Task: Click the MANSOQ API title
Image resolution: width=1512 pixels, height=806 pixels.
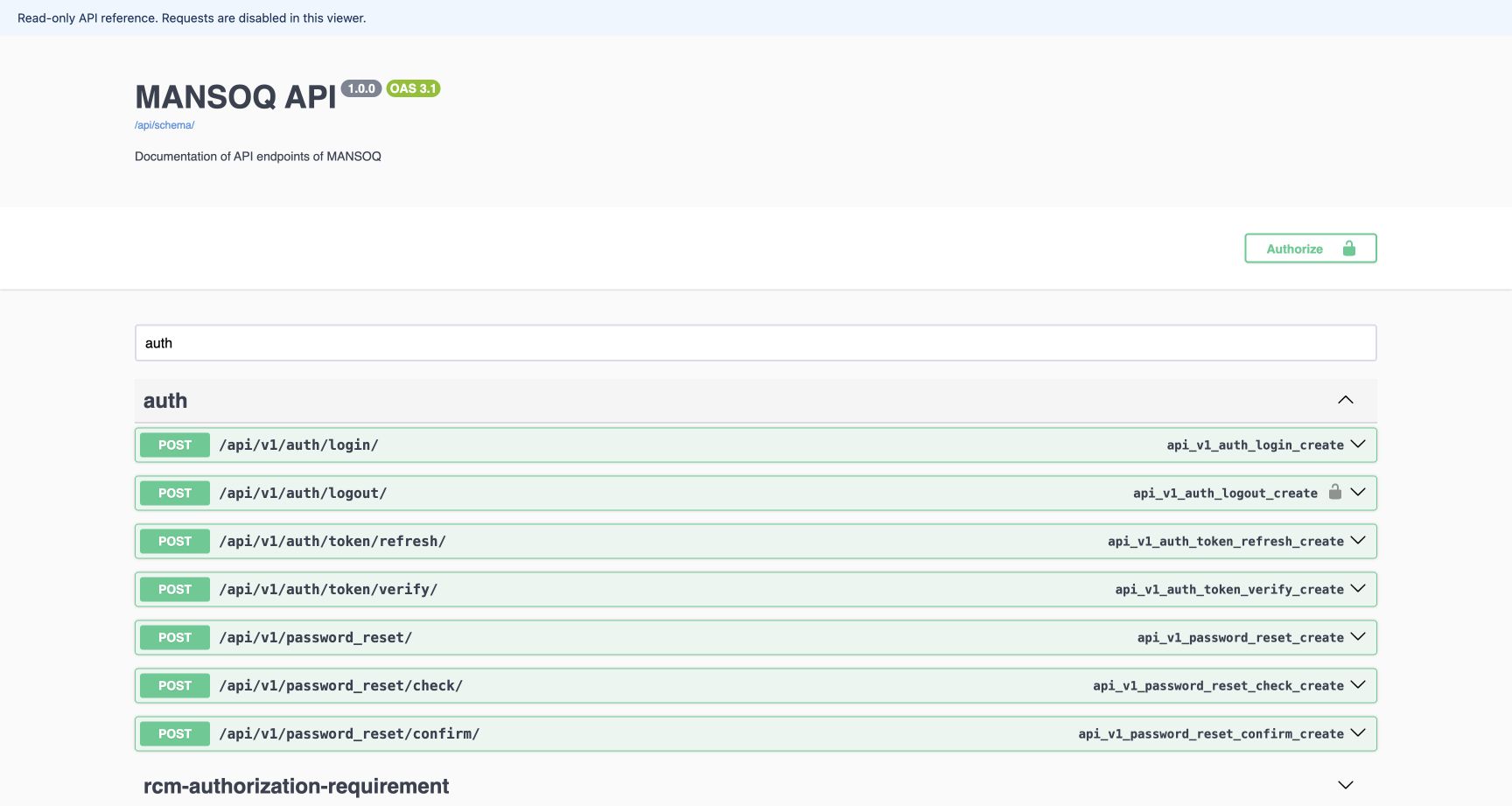Action: tap(235, 97)
